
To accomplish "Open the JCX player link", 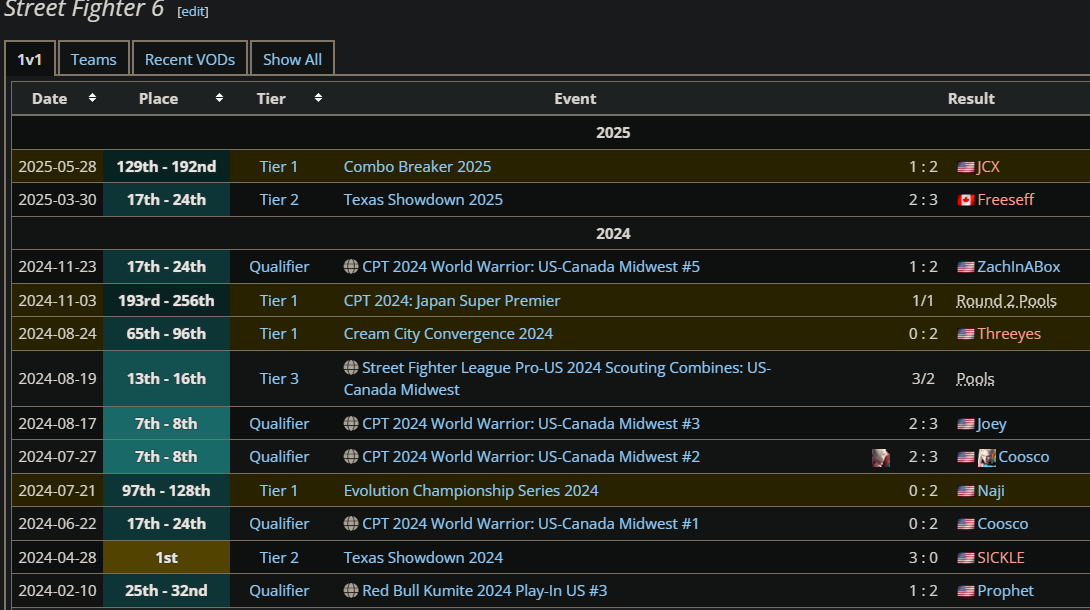I will pos(989,167).
